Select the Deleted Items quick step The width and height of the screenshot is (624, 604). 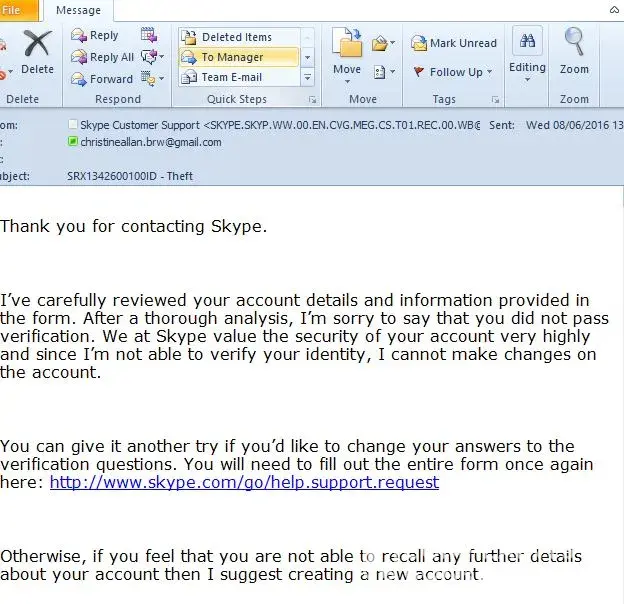pyautogui.click(x=236, y=37)
